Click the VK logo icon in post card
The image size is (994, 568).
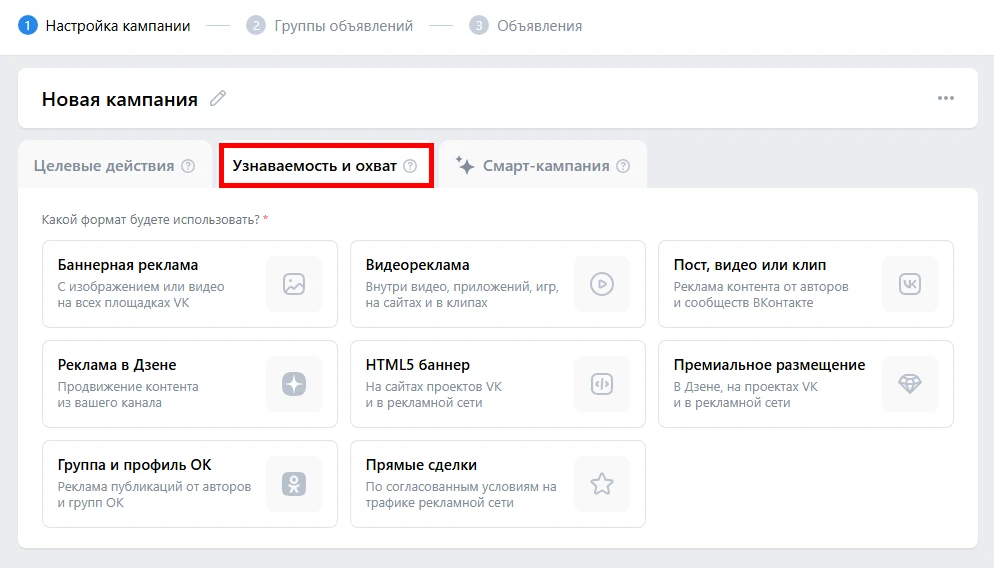point(909,284)
